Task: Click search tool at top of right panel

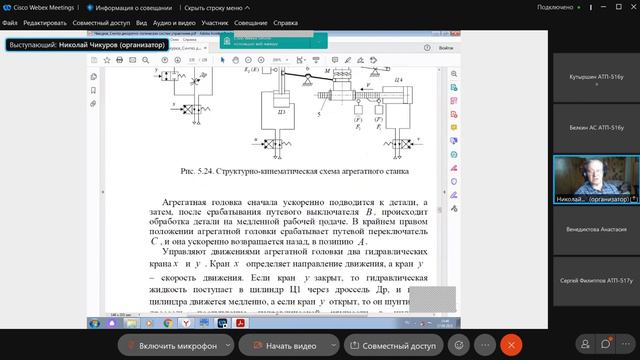Action: (x=454, y=74)
